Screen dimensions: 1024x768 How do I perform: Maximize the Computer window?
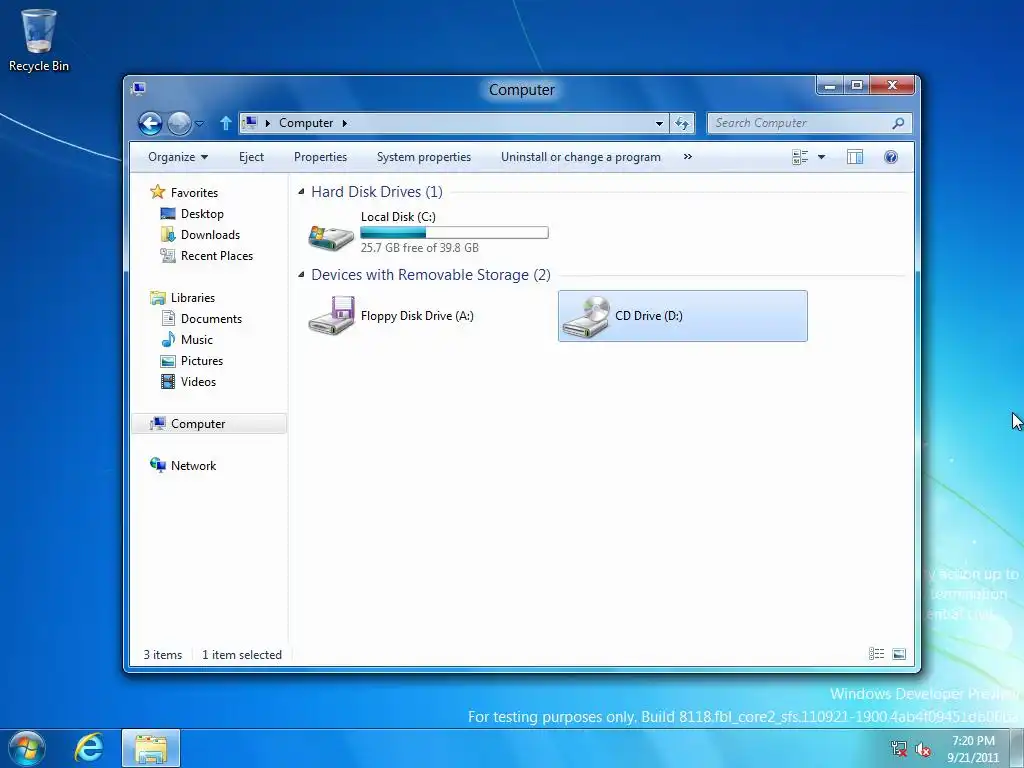point(857,86)
